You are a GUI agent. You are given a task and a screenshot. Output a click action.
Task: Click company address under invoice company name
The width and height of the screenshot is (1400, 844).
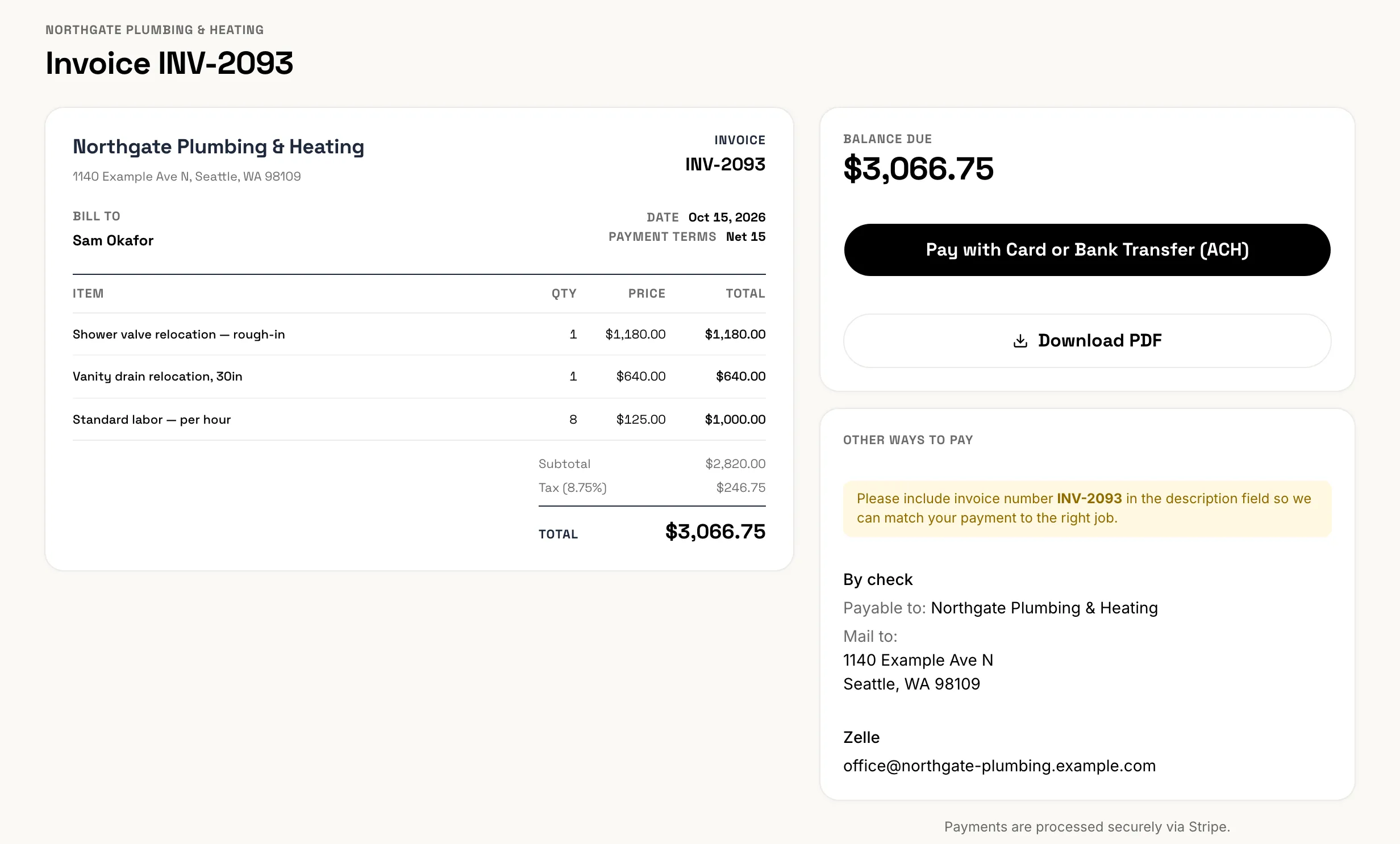coord(187,177)
